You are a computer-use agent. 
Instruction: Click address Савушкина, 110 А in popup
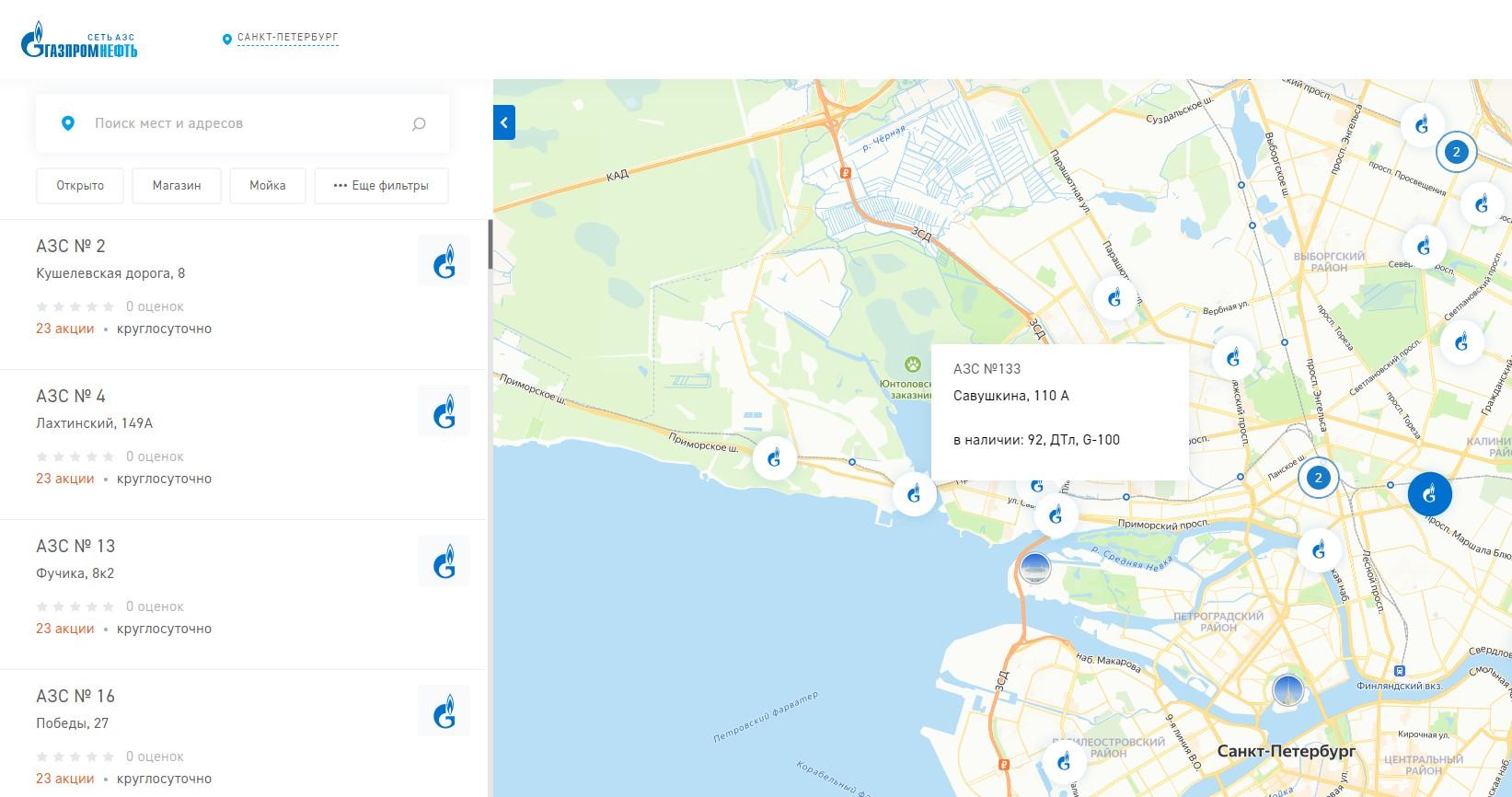pyautogui.click(x=1011, y=396)
